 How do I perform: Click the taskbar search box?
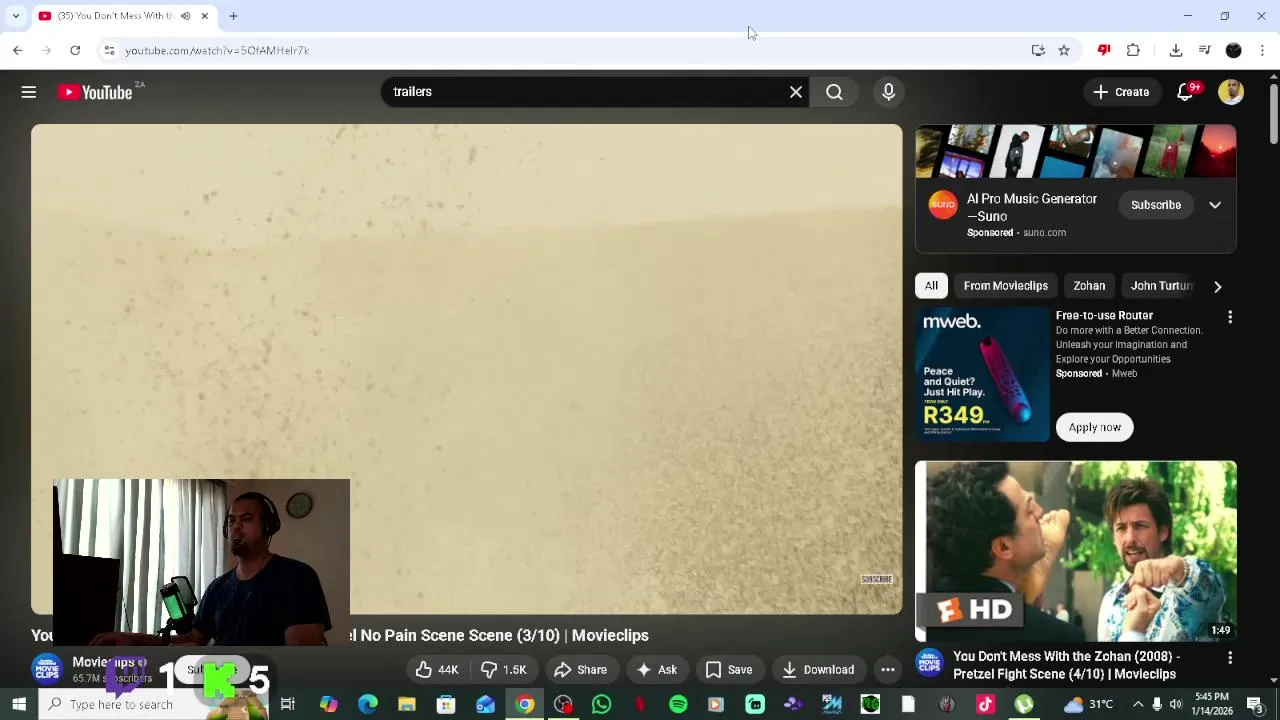tap(154, 704)
